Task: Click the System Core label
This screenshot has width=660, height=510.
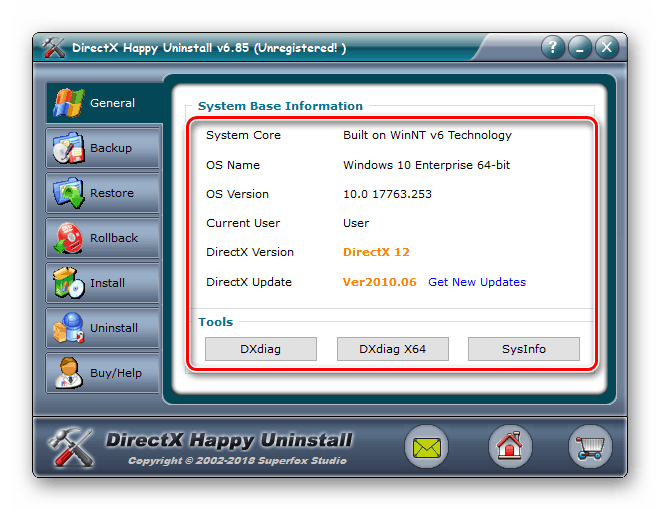Action: pyautogui.click(x=243, y=135)
